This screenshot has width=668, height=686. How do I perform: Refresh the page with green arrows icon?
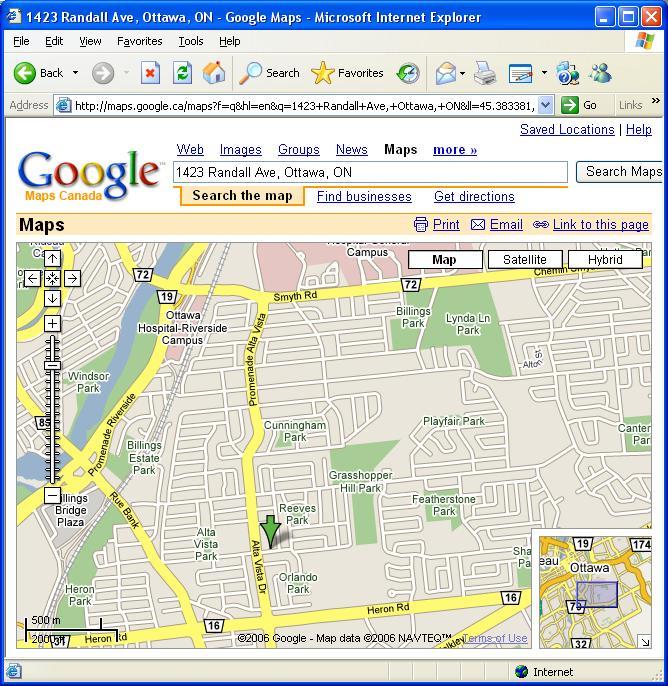182,73
